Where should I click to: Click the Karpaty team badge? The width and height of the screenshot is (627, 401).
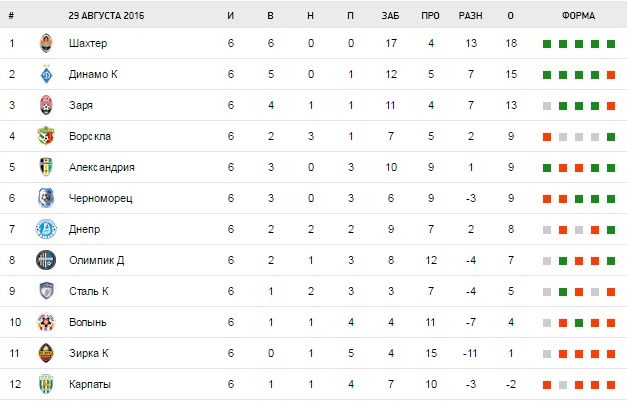pyautogui.click(x=45, y=384)
